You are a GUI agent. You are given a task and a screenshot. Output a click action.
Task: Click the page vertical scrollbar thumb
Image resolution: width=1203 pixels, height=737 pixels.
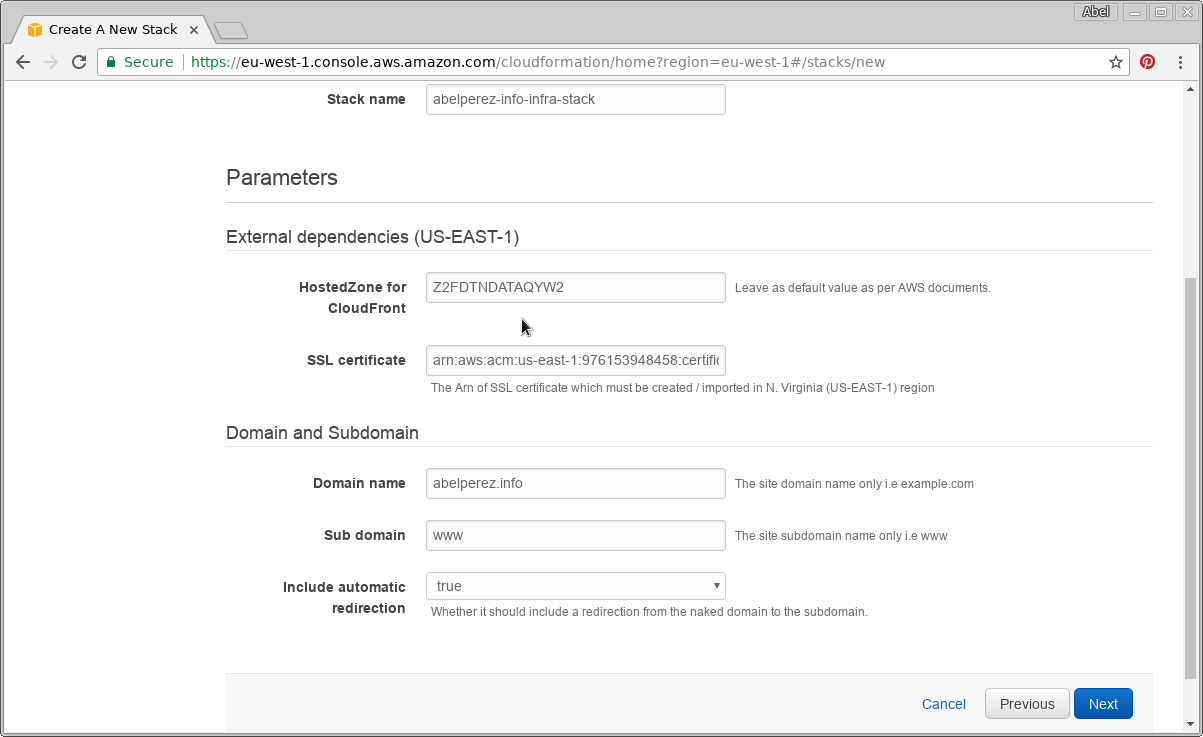pyautogui.click(x=1189, y=478)
